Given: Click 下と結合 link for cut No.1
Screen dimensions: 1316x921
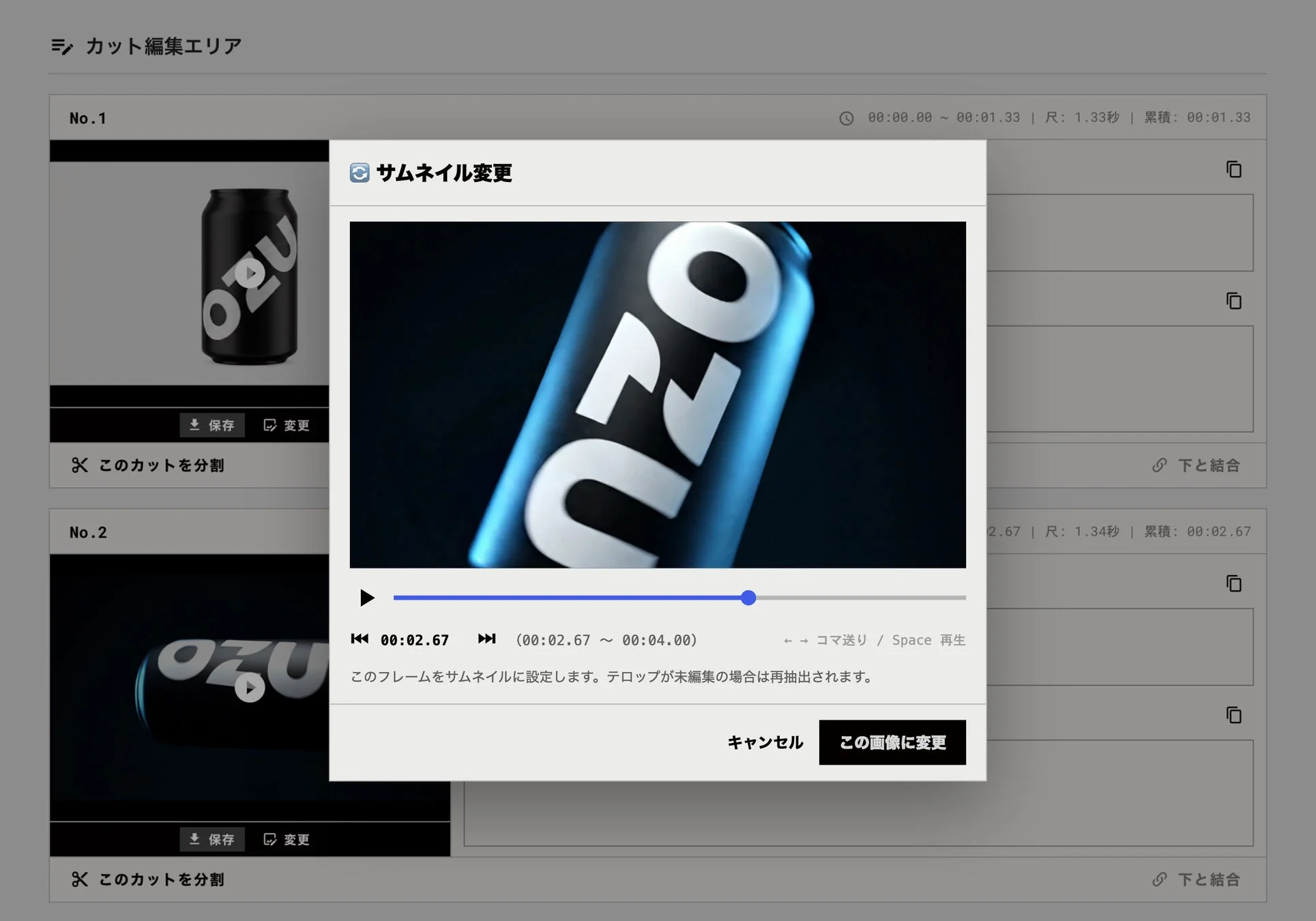Looking at the screenshot, I should (1196, 465).
